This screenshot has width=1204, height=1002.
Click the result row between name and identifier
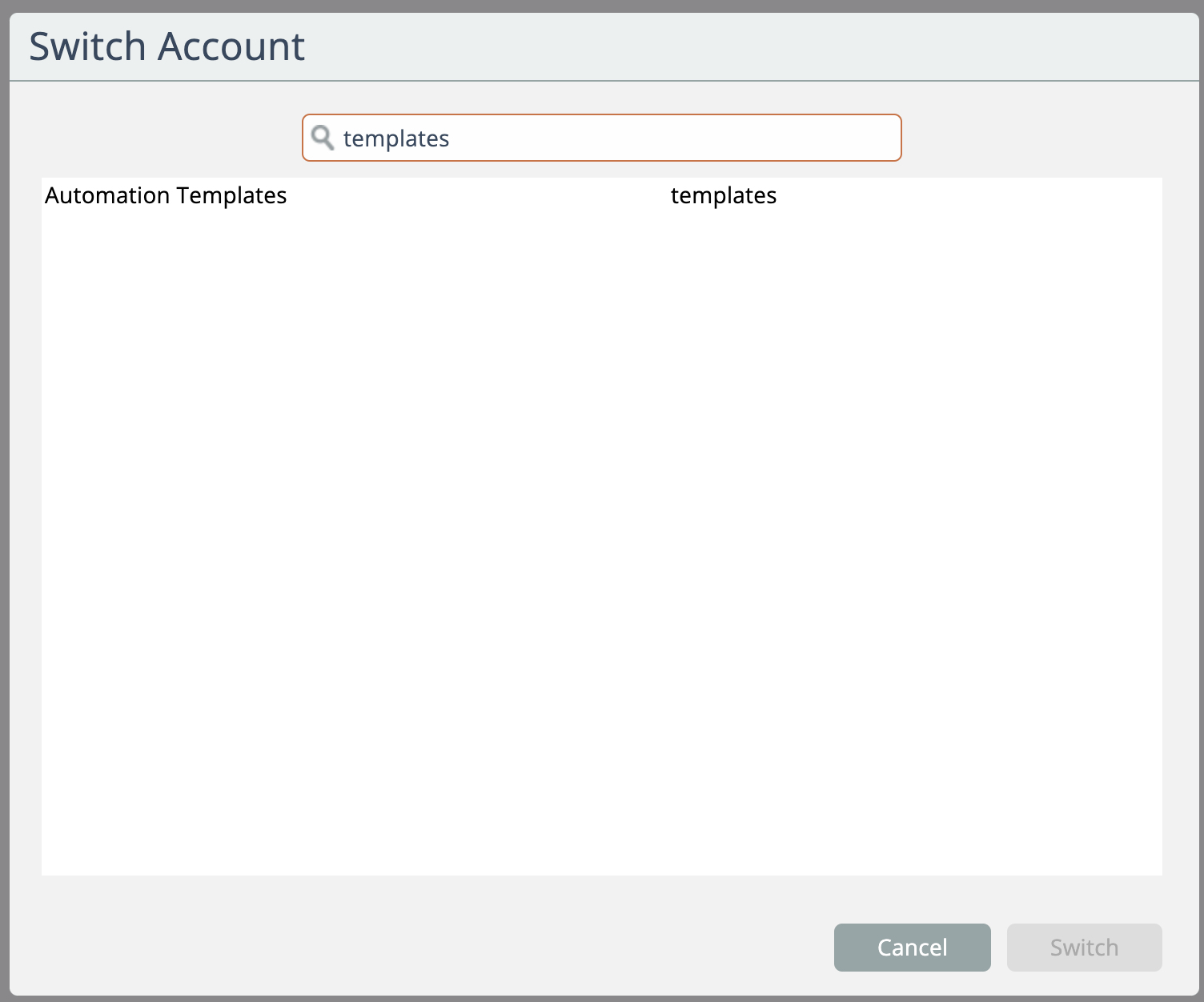[480, 195]
